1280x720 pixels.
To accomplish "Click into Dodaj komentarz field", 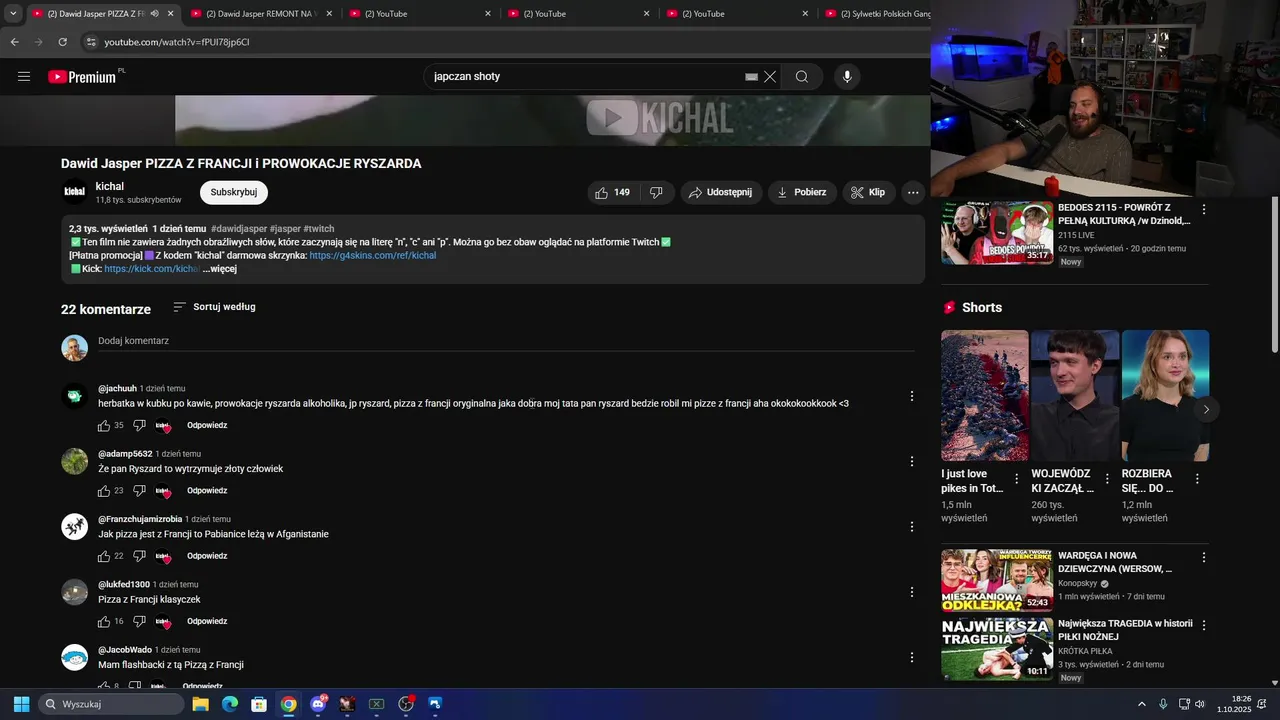I will pos(506,341).
